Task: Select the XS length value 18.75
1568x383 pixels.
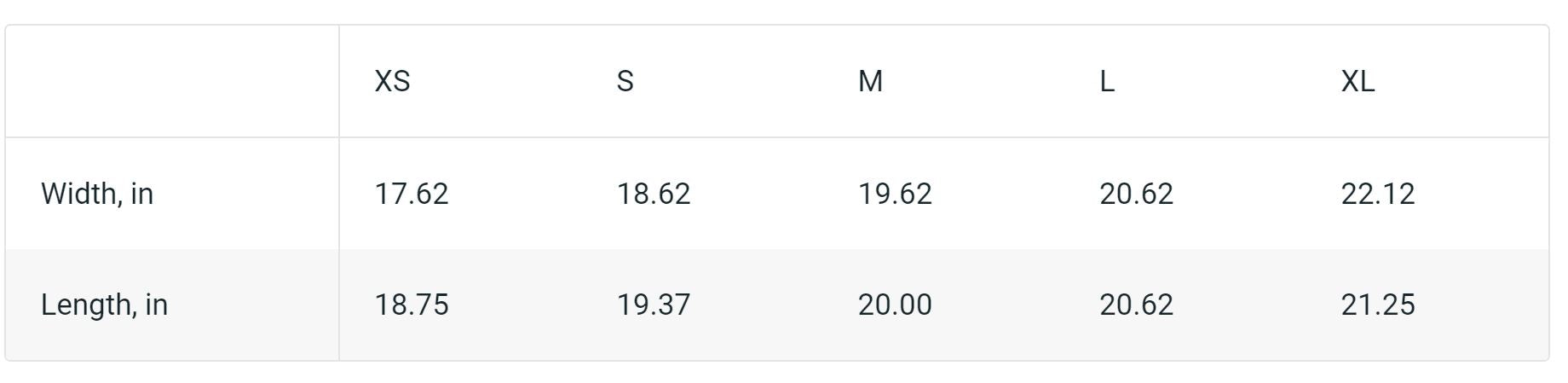Action: tap(412, 305)
